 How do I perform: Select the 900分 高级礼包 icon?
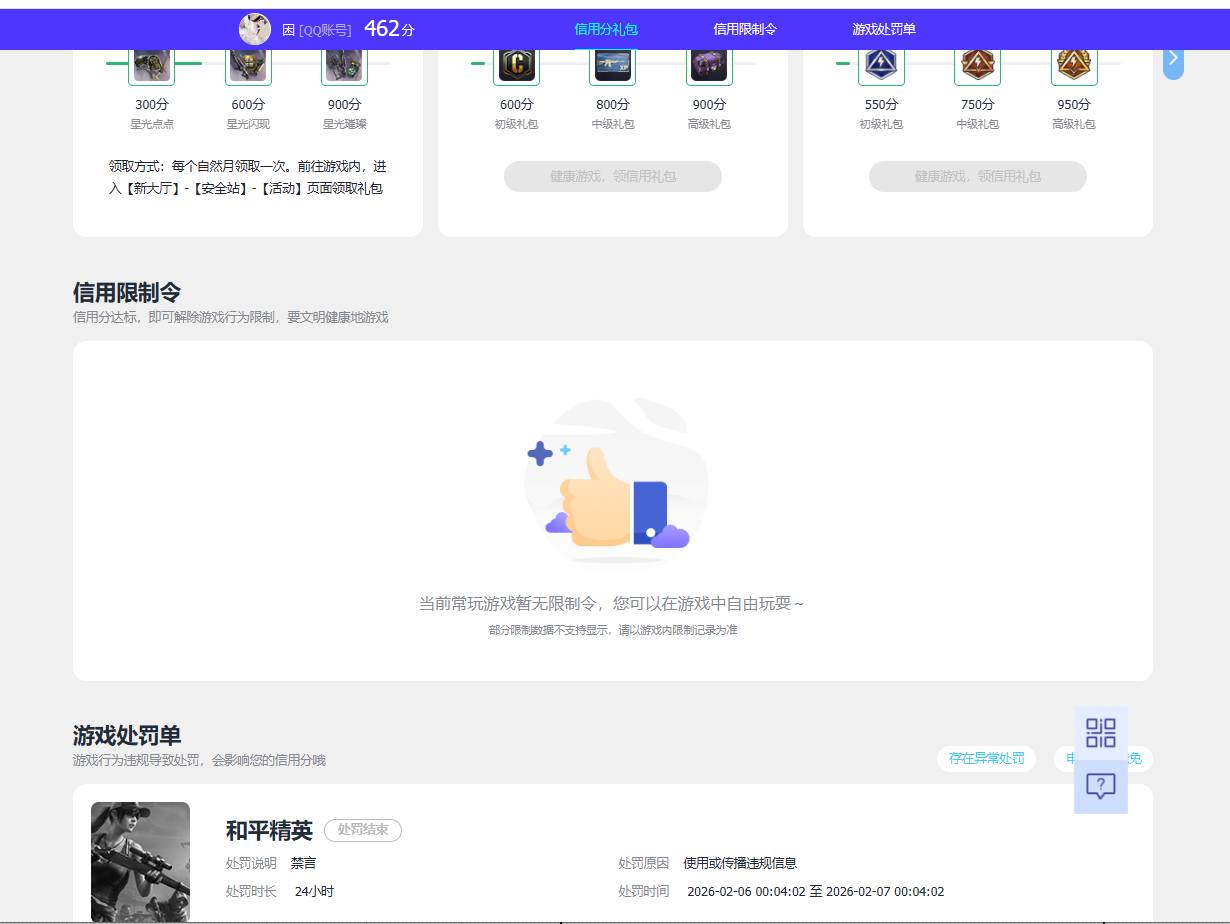(708, 62)
